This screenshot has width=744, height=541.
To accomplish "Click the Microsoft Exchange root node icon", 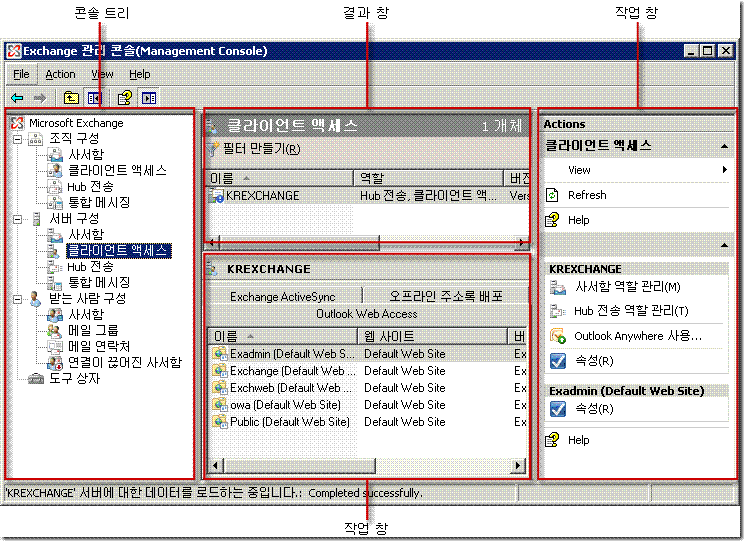I will 17,123.
